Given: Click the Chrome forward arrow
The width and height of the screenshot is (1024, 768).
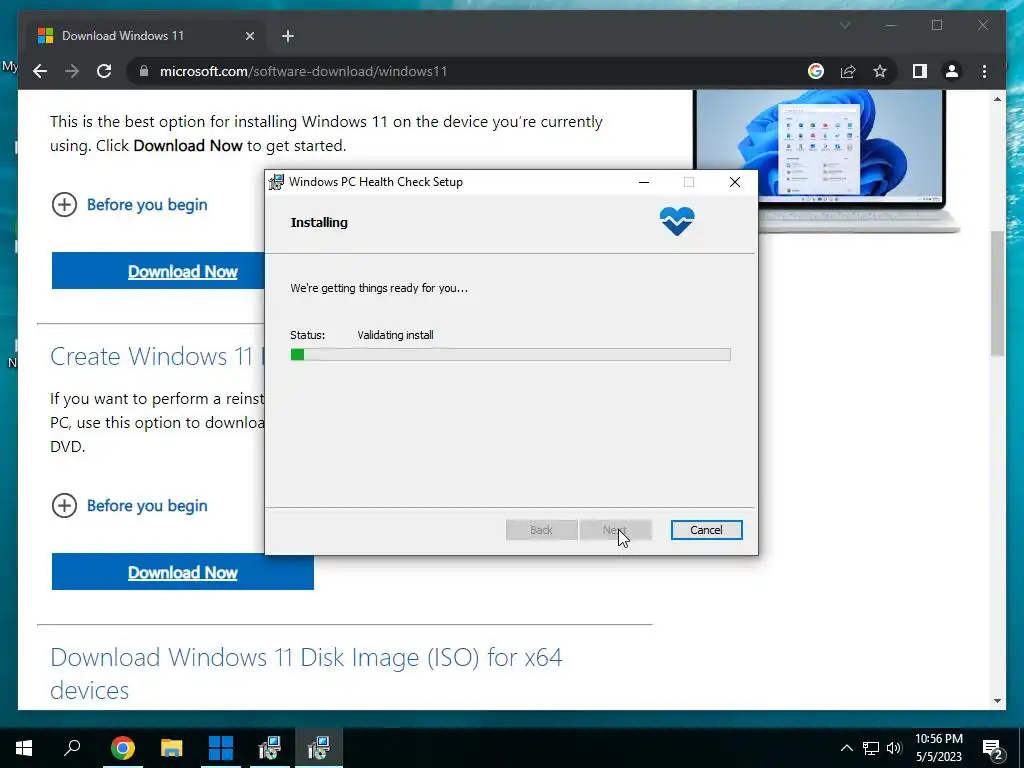Looking at the screenshot, I should click(72, 71).
